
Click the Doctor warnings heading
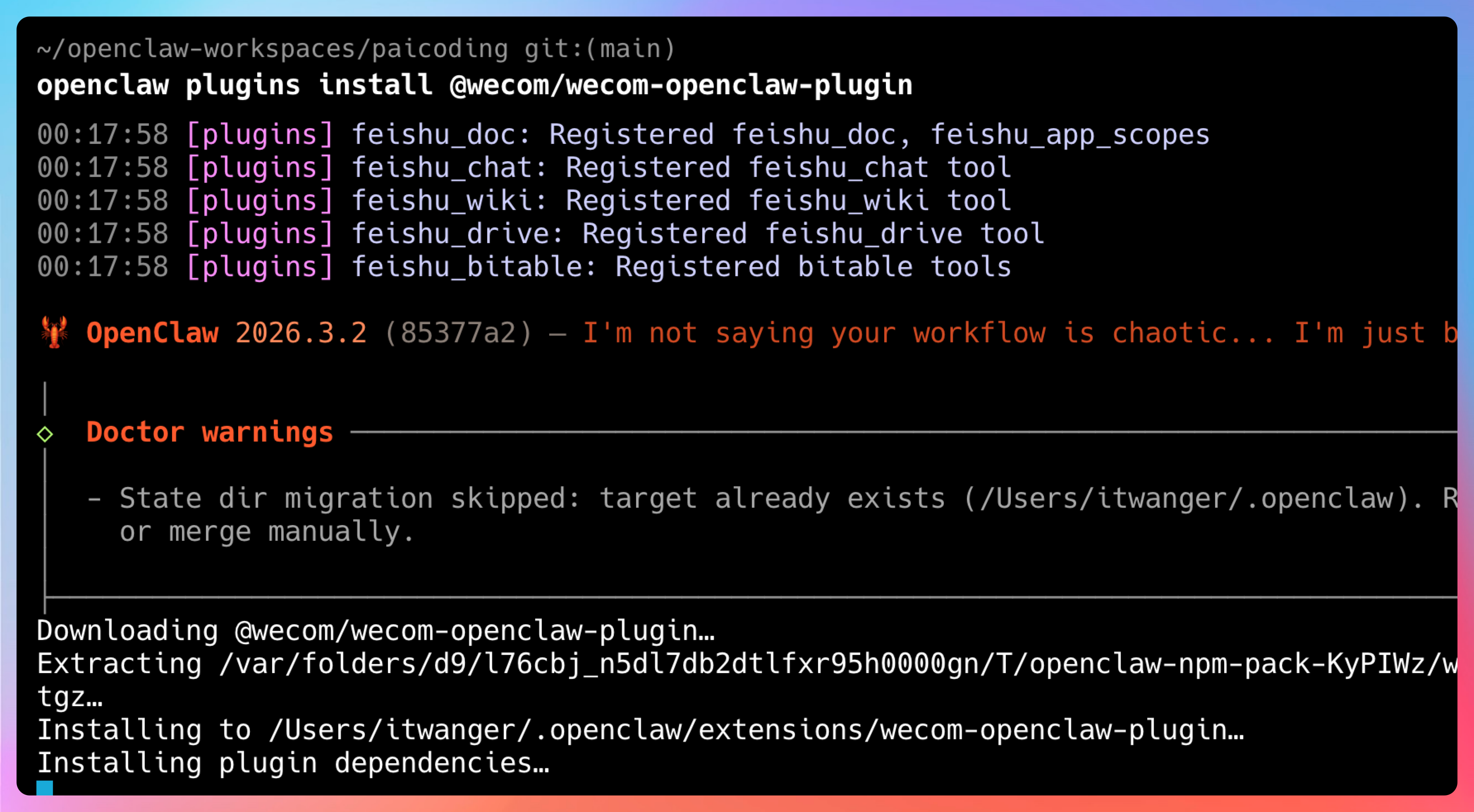(209, 432)
